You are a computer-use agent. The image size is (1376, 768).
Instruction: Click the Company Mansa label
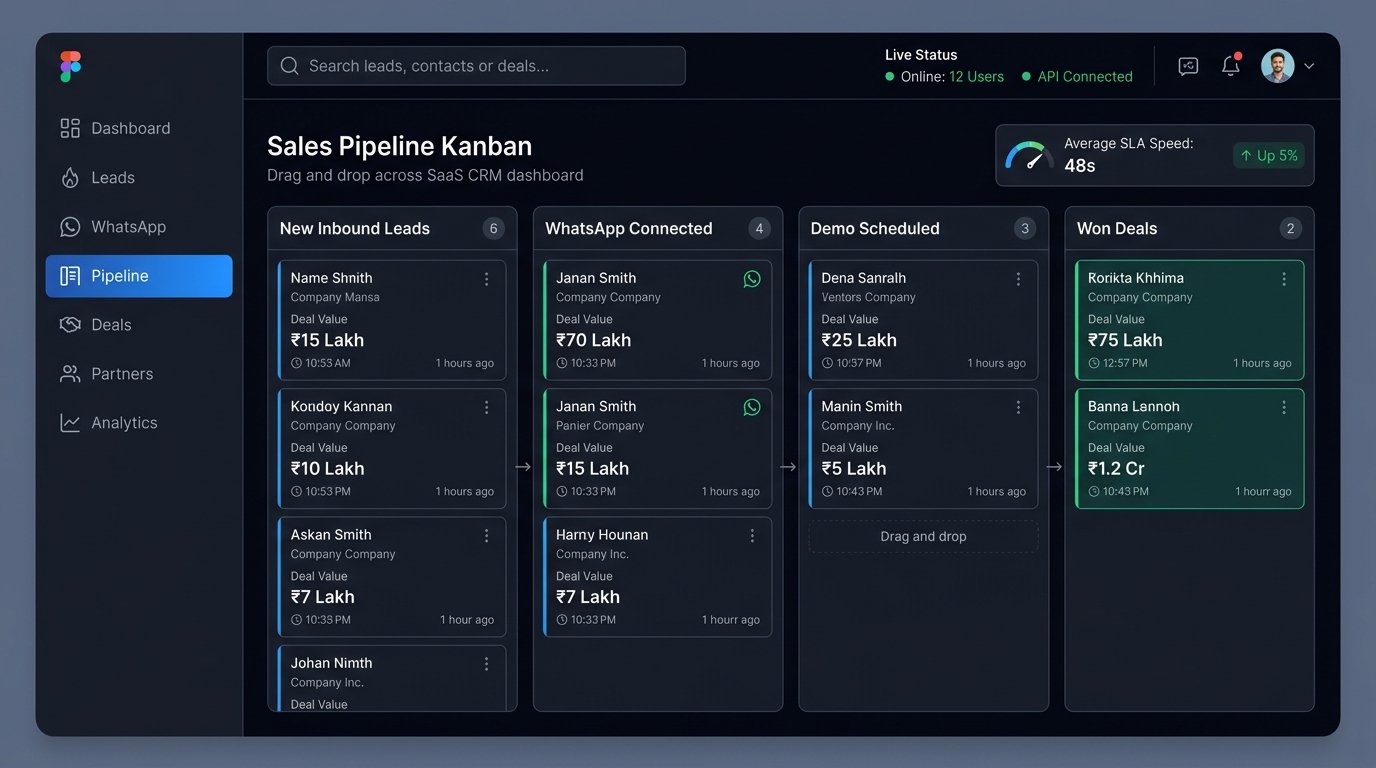(335, 297)
